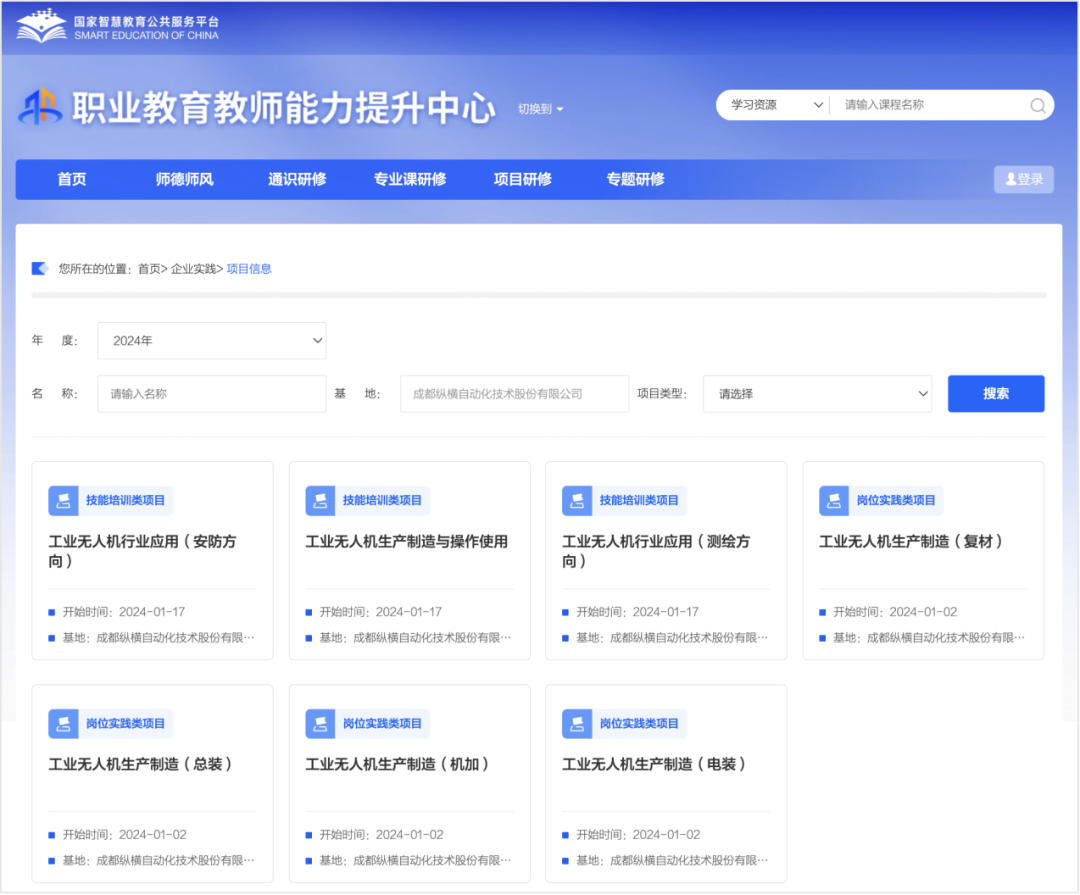
Task: Click the icon on 工业无人机生产制造（电装）card
Action: (577, 723)
